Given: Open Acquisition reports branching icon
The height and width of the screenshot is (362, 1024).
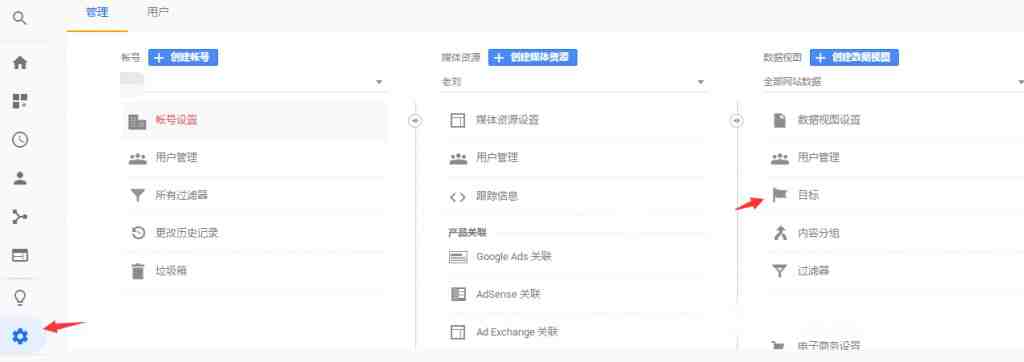Looking at the screenshot, I should point(20,216).
